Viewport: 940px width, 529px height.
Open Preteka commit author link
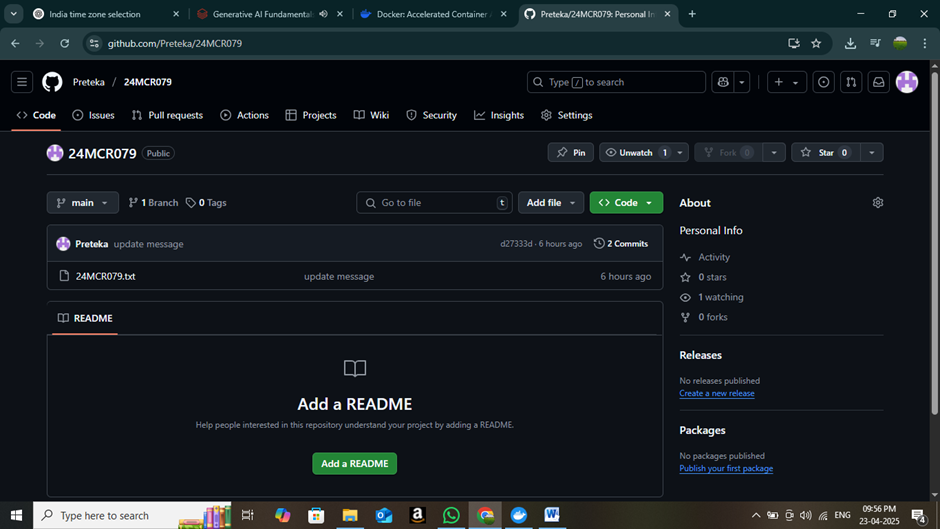(x=92, y=244)
